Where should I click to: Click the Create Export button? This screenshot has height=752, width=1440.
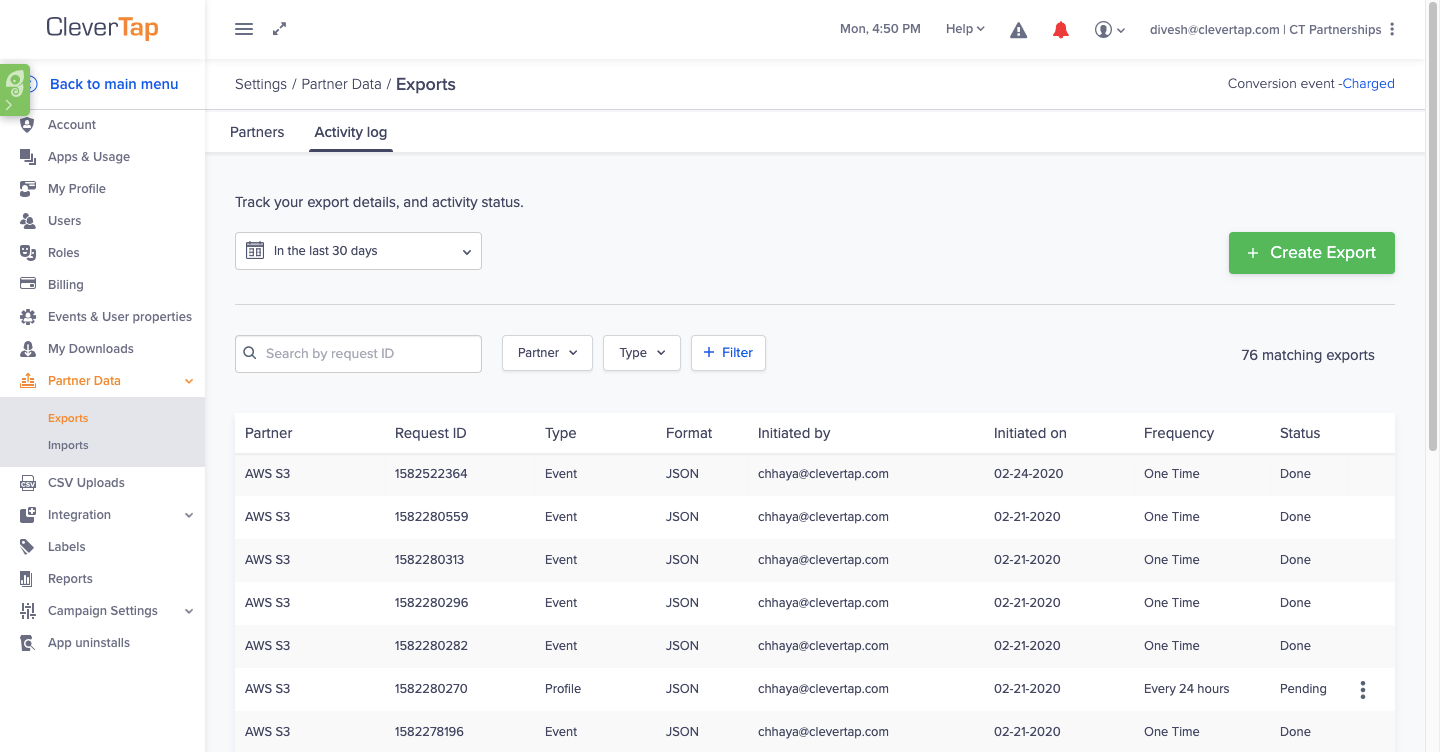[1311, 252]
